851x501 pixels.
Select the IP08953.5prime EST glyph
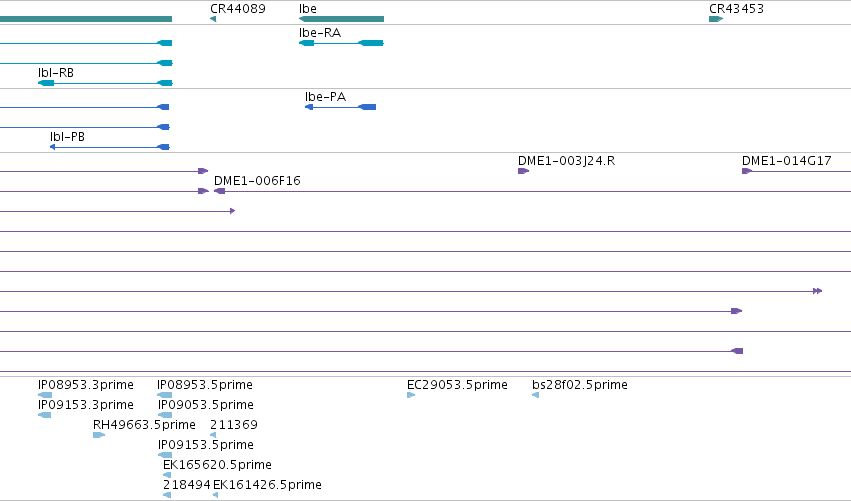point(164,395)
